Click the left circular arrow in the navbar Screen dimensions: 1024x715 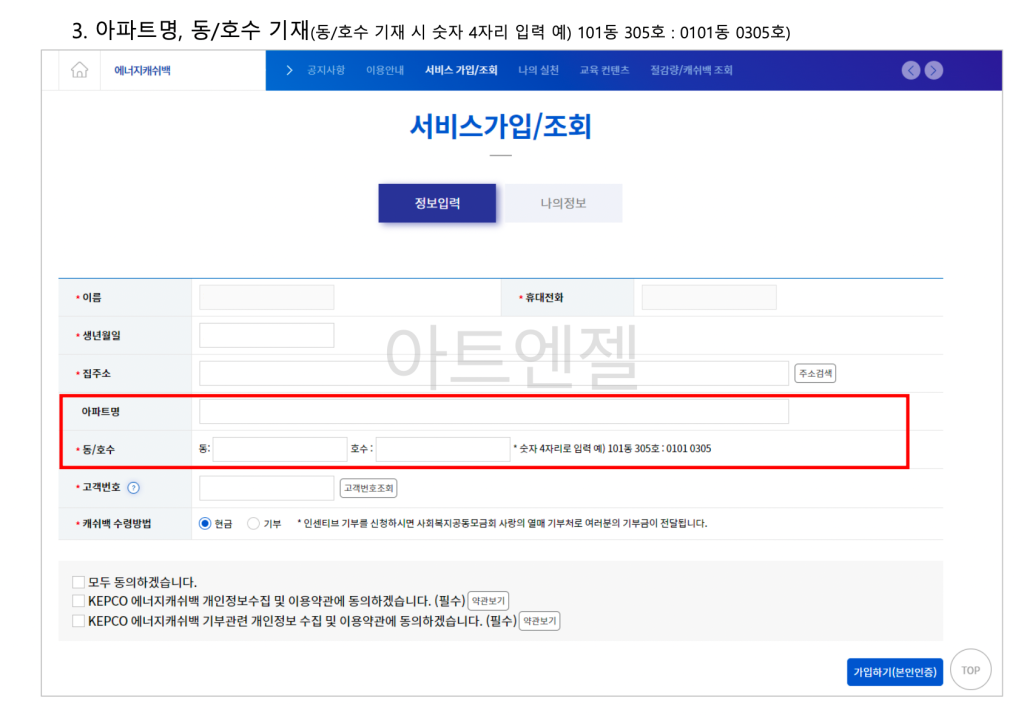[910, 70]
